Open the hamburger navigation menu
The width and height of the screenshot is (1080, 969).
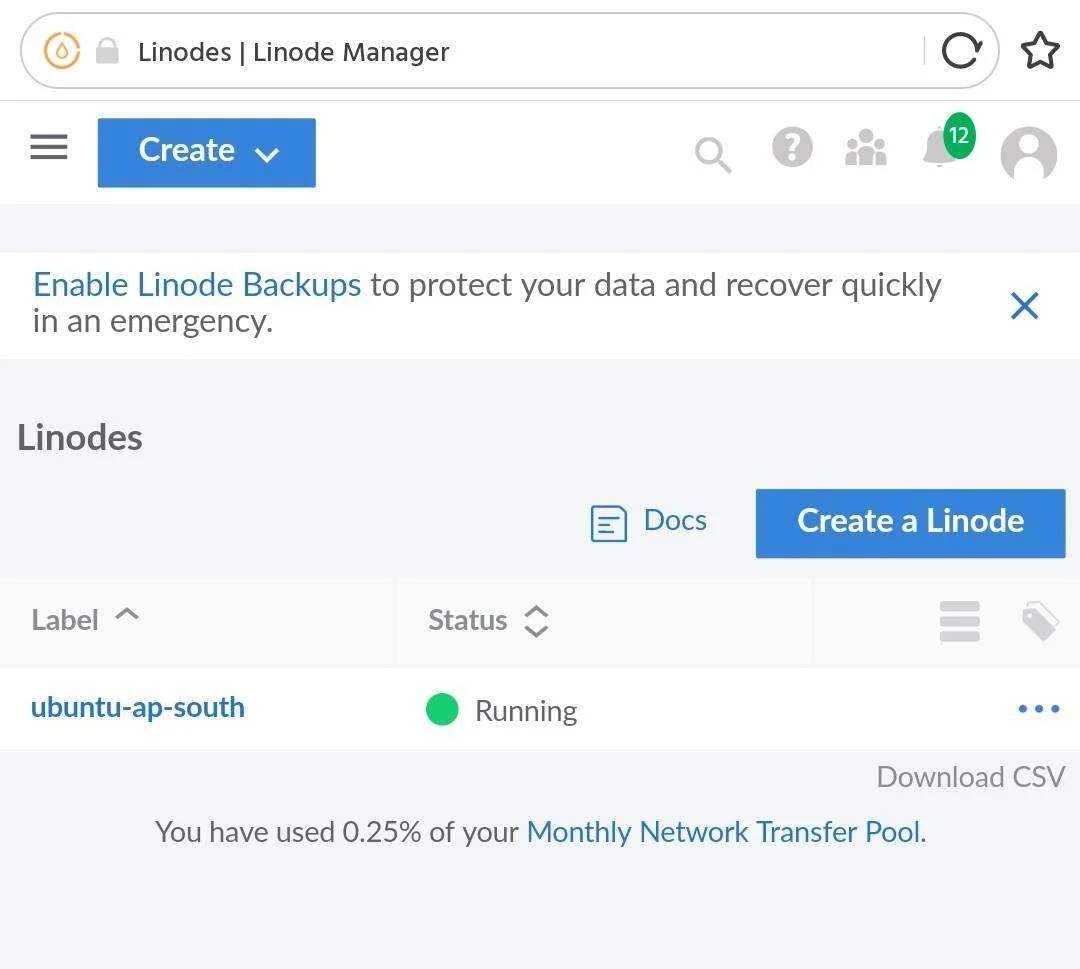coord(49,147)
